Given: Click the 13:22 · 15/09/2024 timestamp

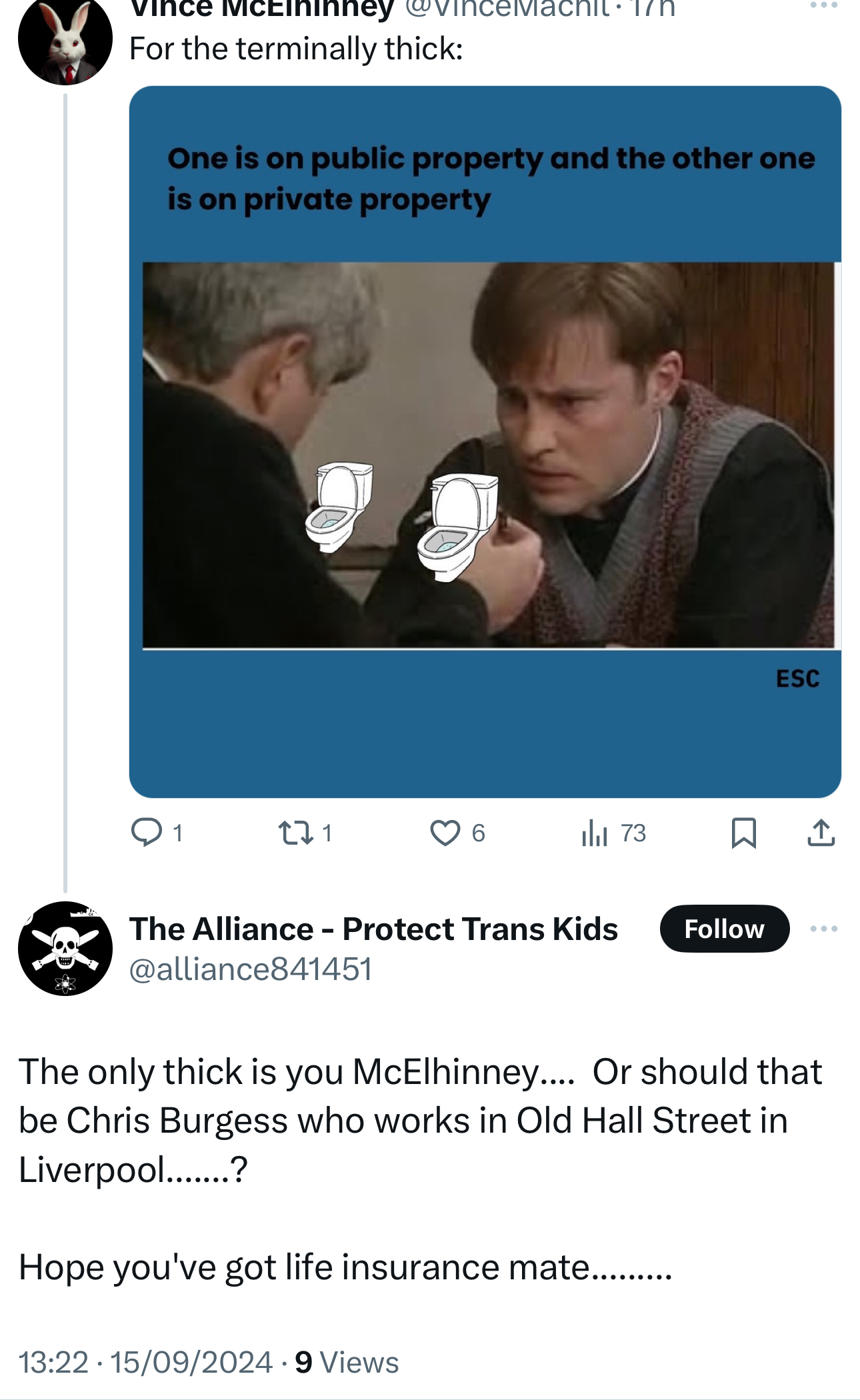Looking at the screenshot, I should click(x=145, y=1362).
